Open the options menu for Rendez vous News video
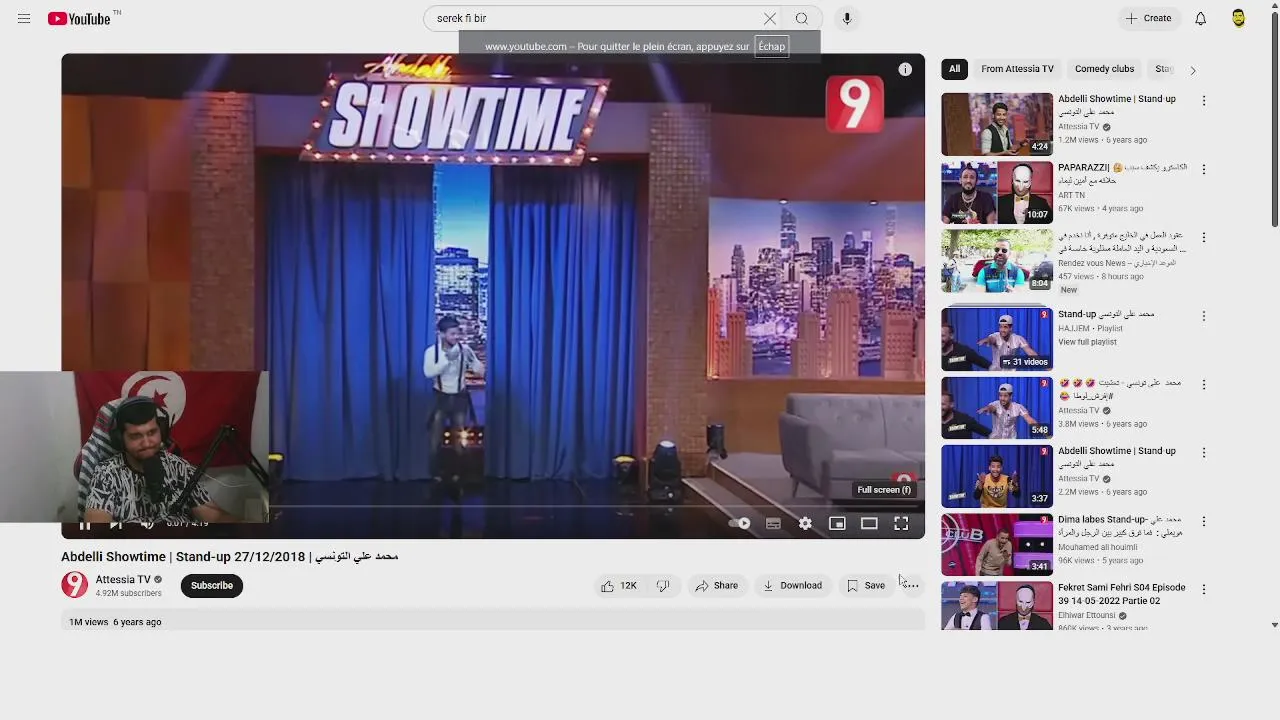 click(1204, 238)
